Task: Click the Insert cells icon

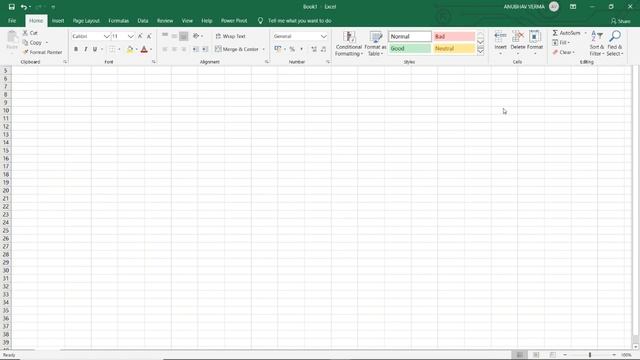Action: pyautogui.click(x=500, y=36)
